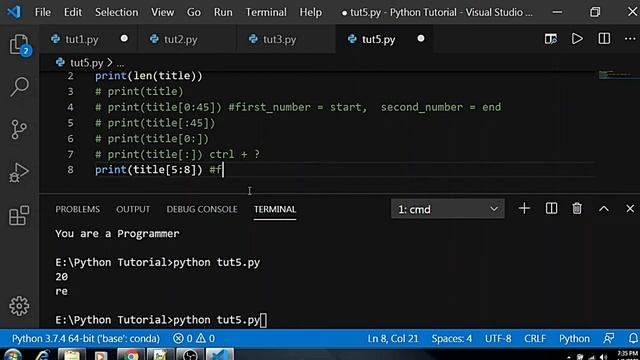This screenshot has width=640, height=360.
Task: Click line 7 comment with ctrl + ?
Action: pos(178,154)
